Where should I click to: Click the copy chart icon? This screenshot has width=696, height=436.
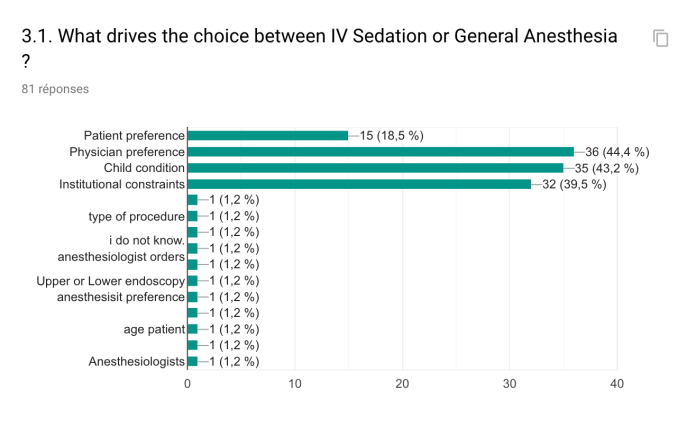(x=660, y=38)
